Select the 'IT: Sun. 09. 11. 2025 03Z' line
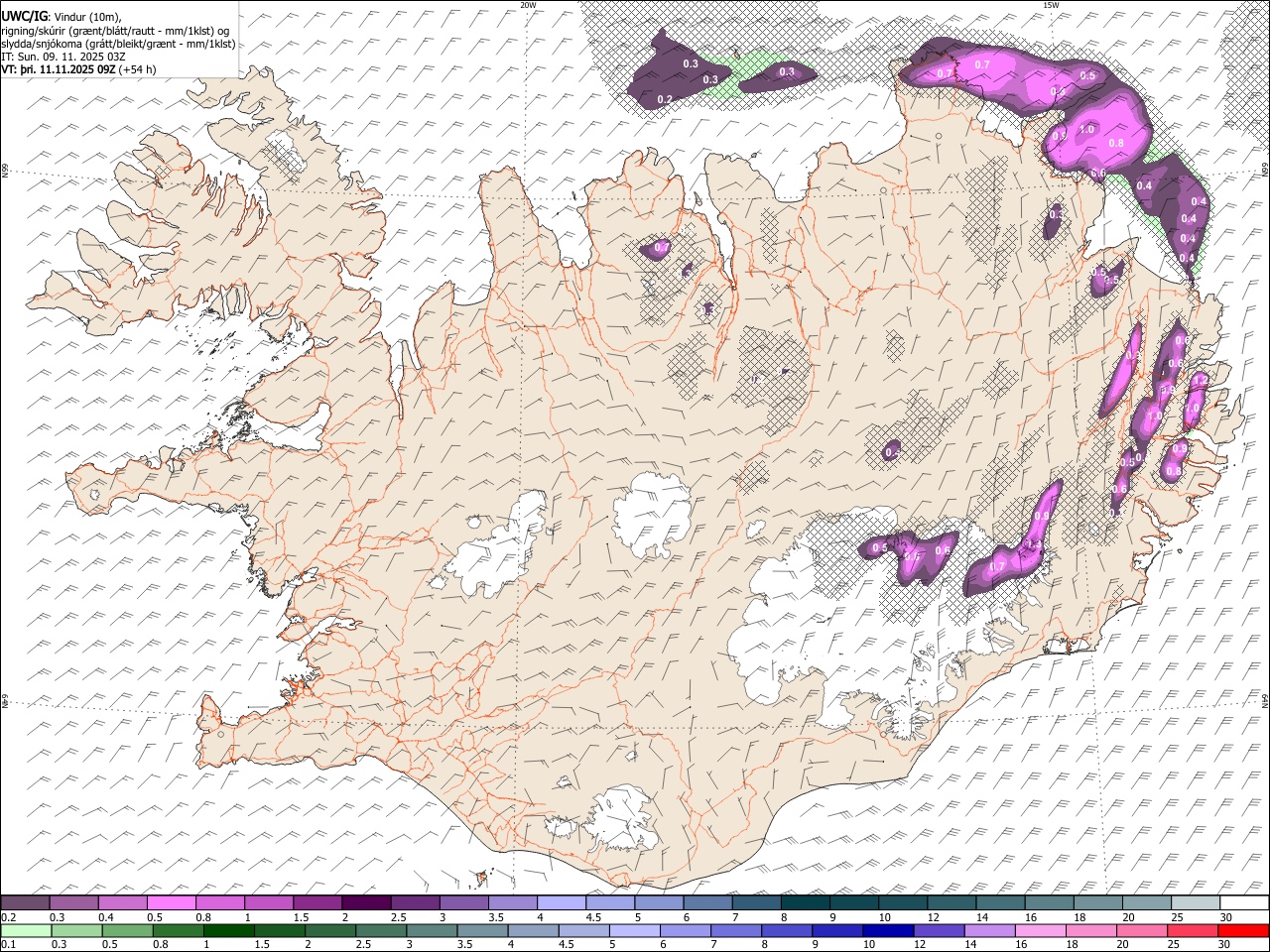This screenshot has width=1270, height=952. [63, 57]
